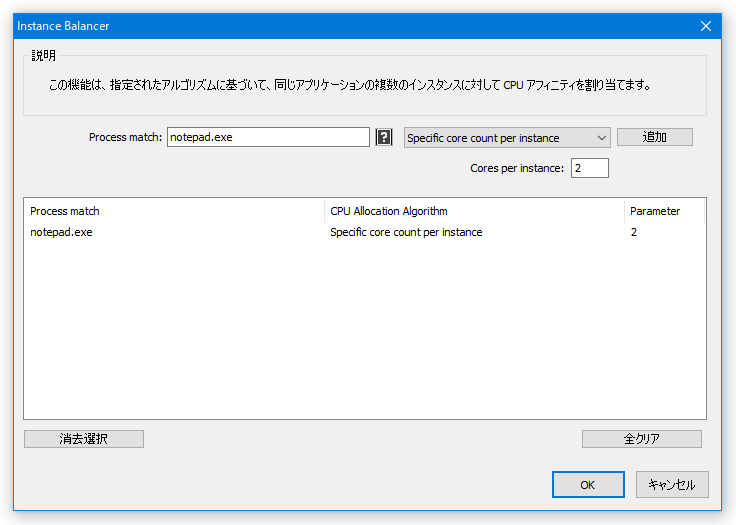Select notepad.exe in the rules list

tap(61, 232)
